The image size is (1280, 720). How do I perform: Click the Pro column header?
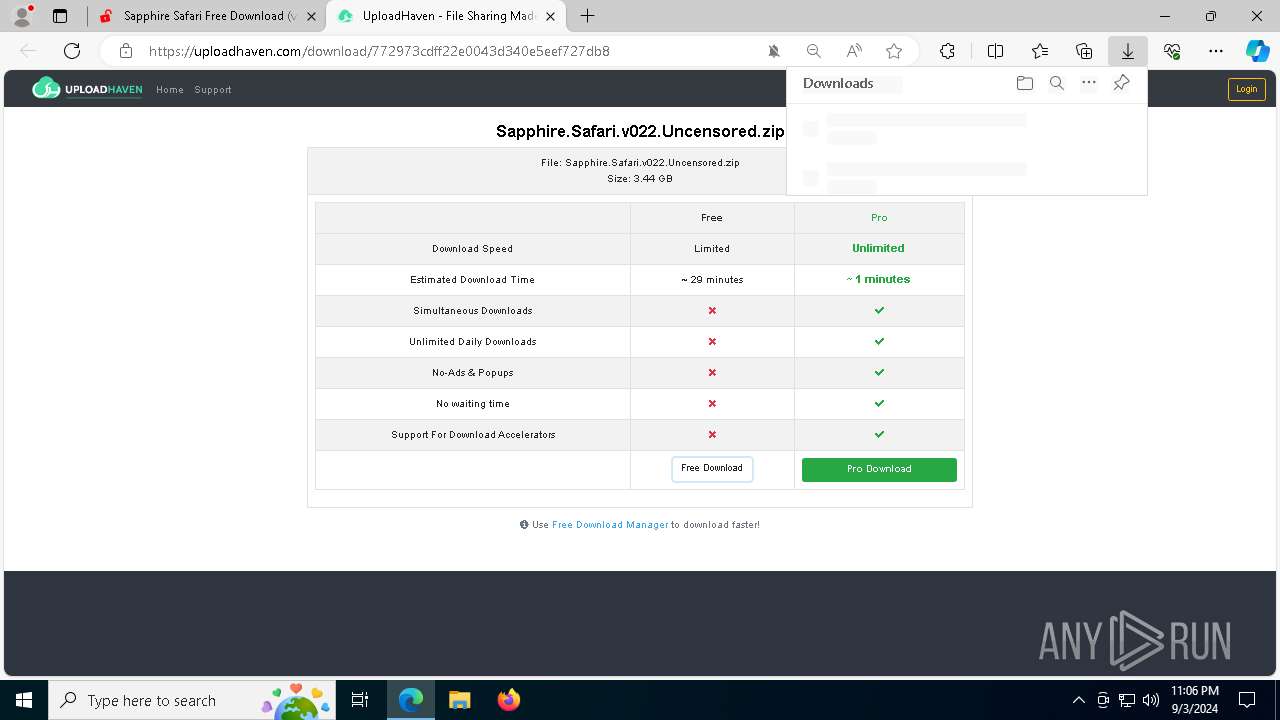[879, 217]
